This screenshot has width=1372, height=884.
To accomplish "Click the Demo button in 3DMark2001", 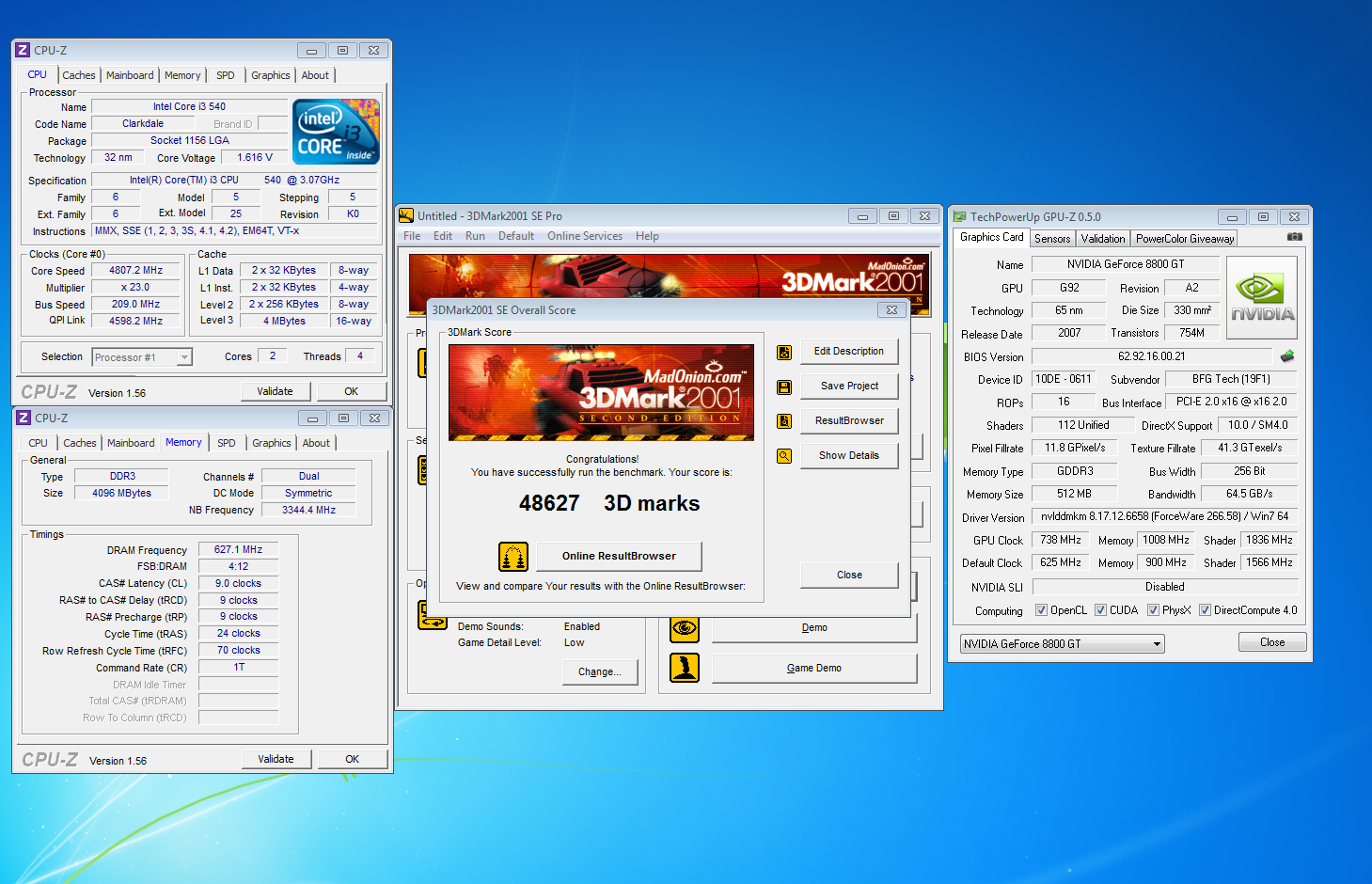I will click(x=814, y=627).
